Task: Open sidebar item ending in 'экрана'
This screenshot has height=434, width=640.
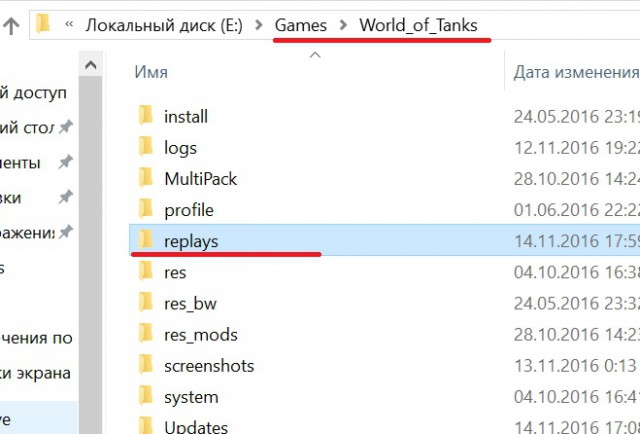Action: pos(36,373)
